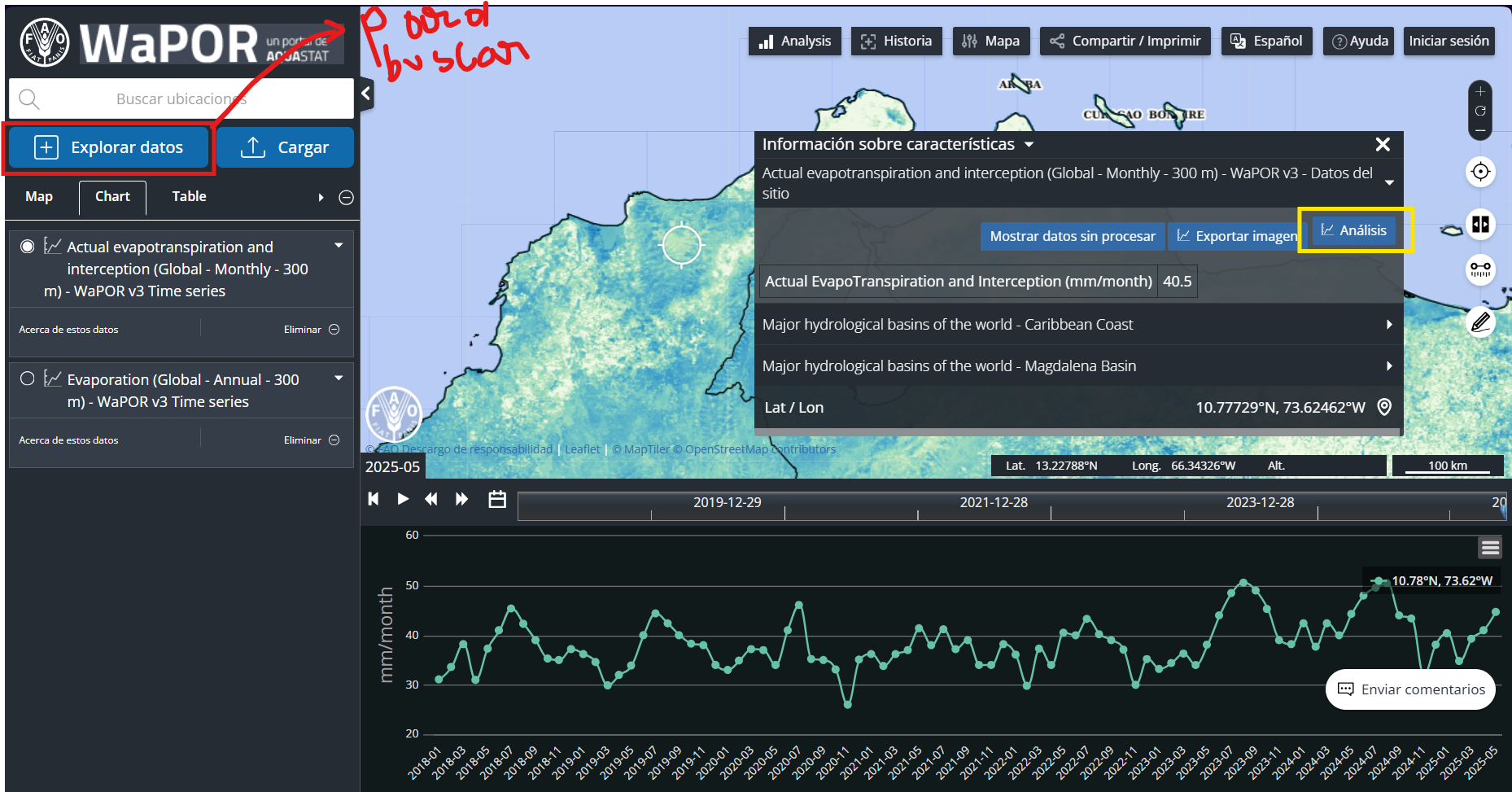This screenshot has width=1512, height=792.
Task: Click timeline at 2021-12-28 marker
Action: (x=994, y=503)
